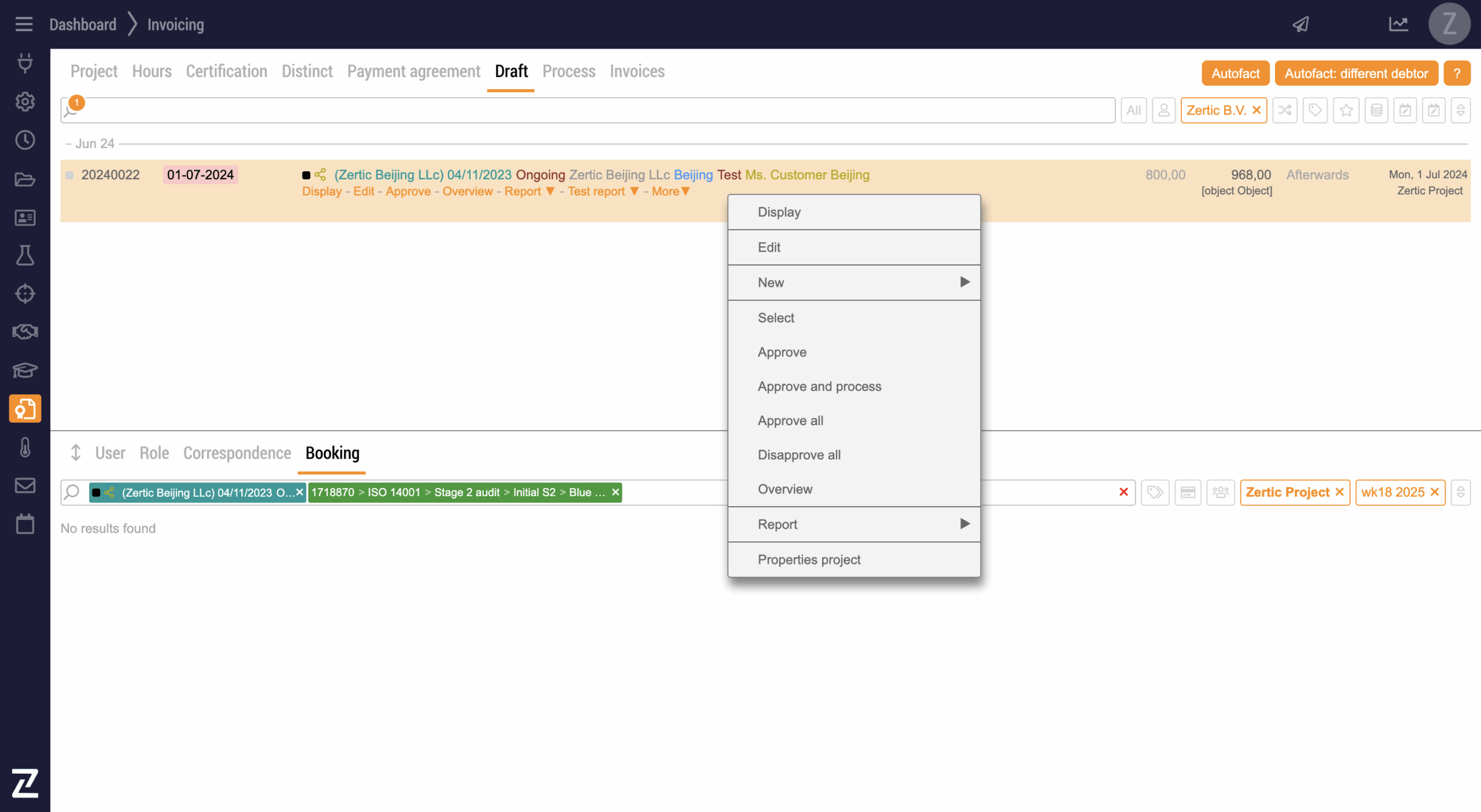Toggle the star favorites filter
The height and width of the screenshot is (812, 1481).
1346,110
